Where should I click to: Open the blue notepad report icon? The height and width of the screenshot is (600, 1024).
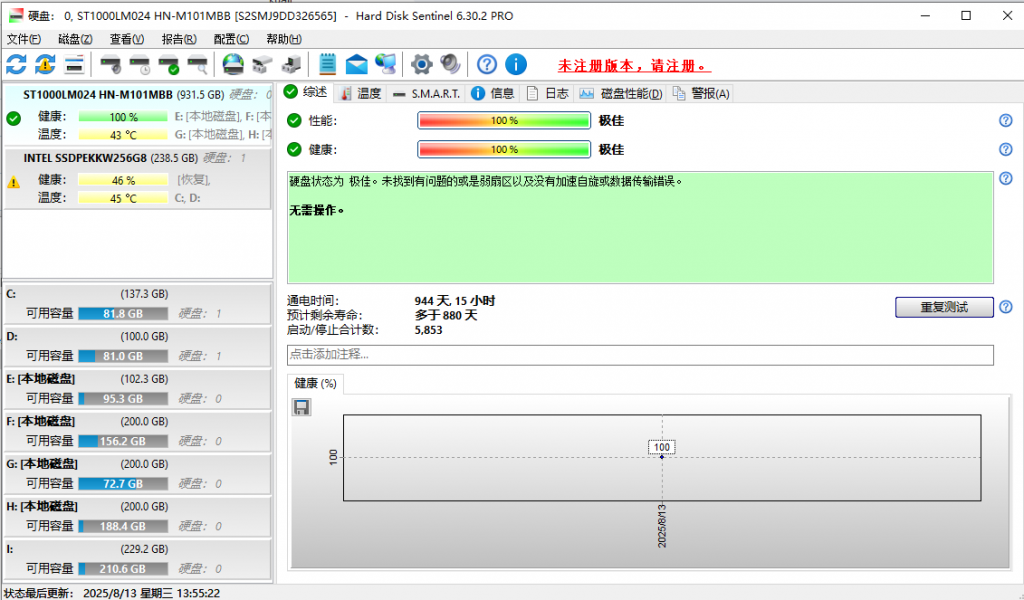pyautogui.click(x=327, y=65)
